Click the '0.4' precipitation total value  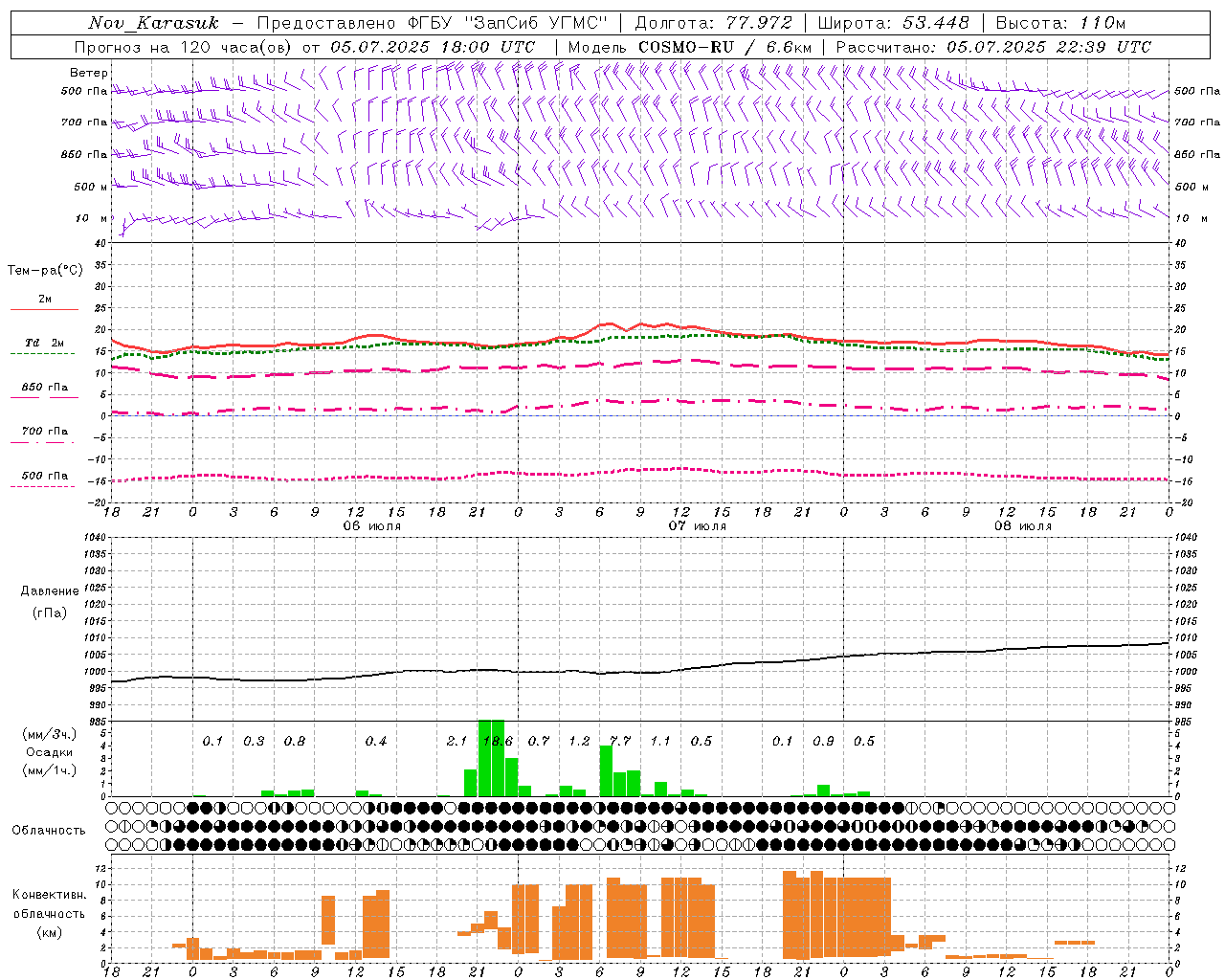375,742
